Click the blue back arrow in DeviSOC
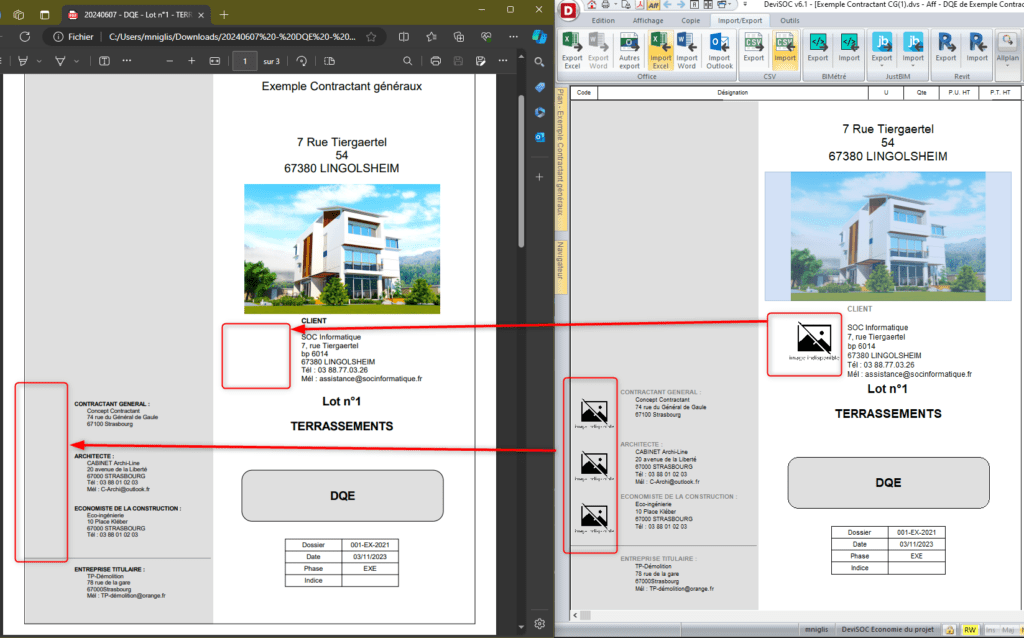Image resolution: width=1024 pixels, height=638 pixels. click(667, 5)
